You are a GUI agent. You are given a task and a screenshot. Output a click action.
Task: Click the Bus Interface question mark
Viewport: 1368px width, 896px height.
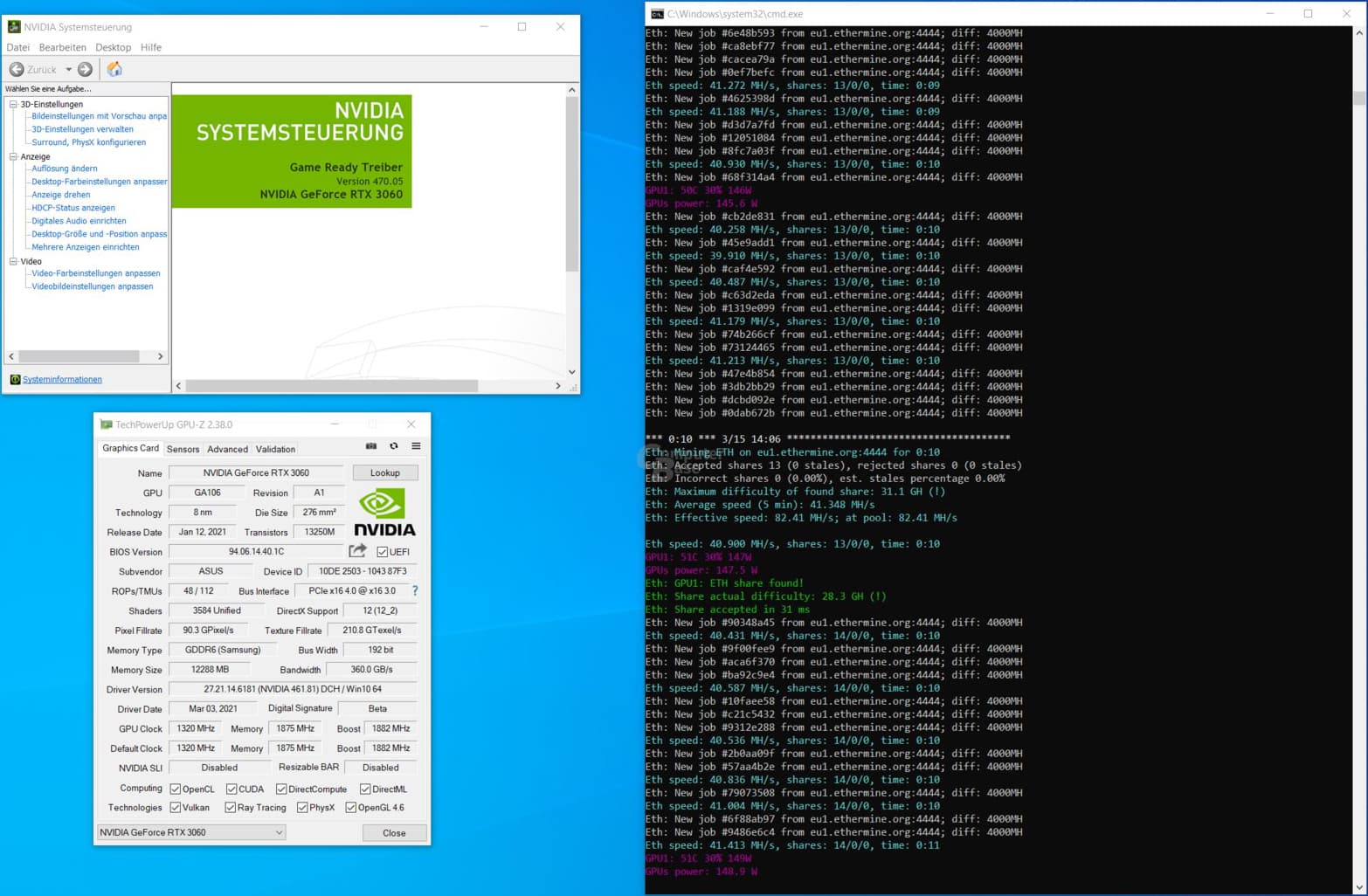pos(415,591)
